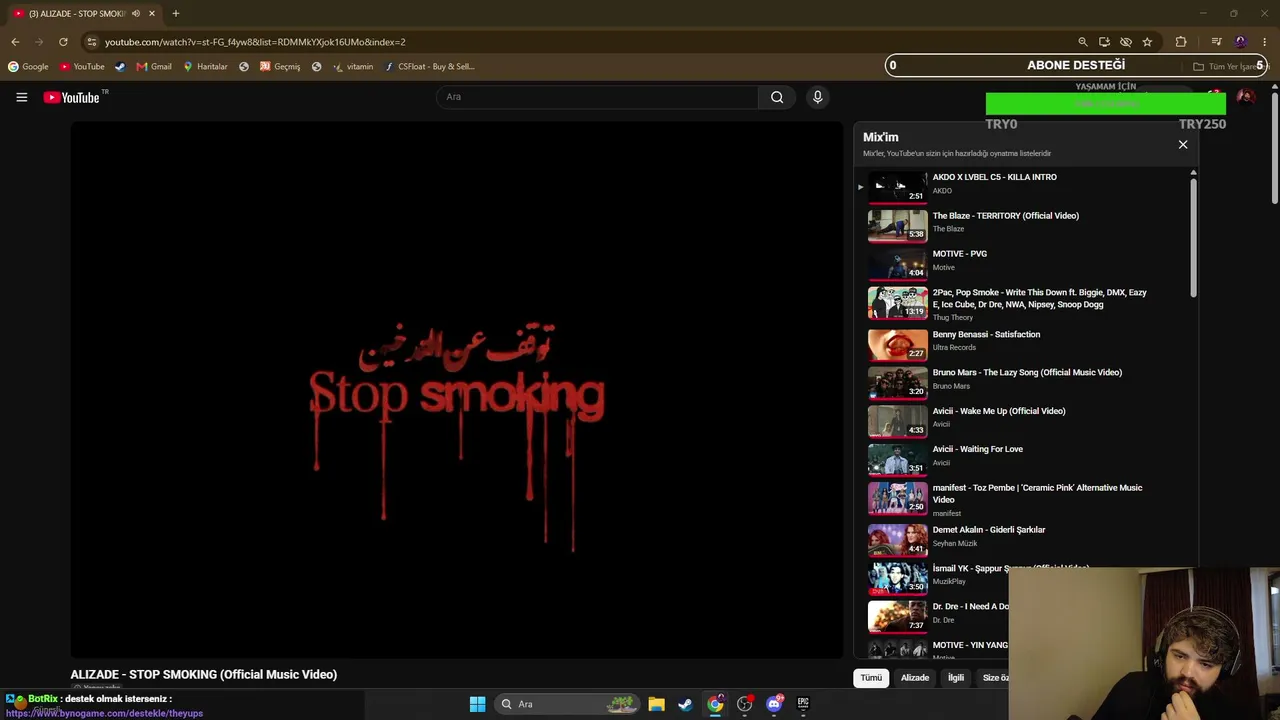Play İsmail YK video thumbnail in the mix
Image resolution: width=1280 pixels, height=720 pixels.
pos(897,578)
